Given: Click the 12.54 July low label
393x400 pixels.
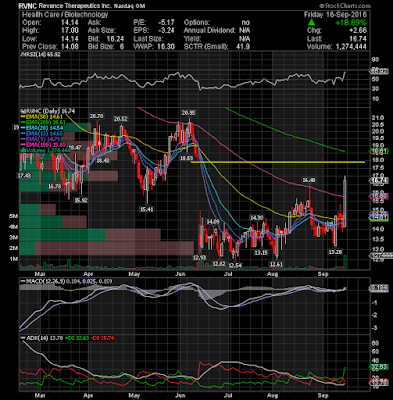Looking at the screenshot, I should click(236, 265).
